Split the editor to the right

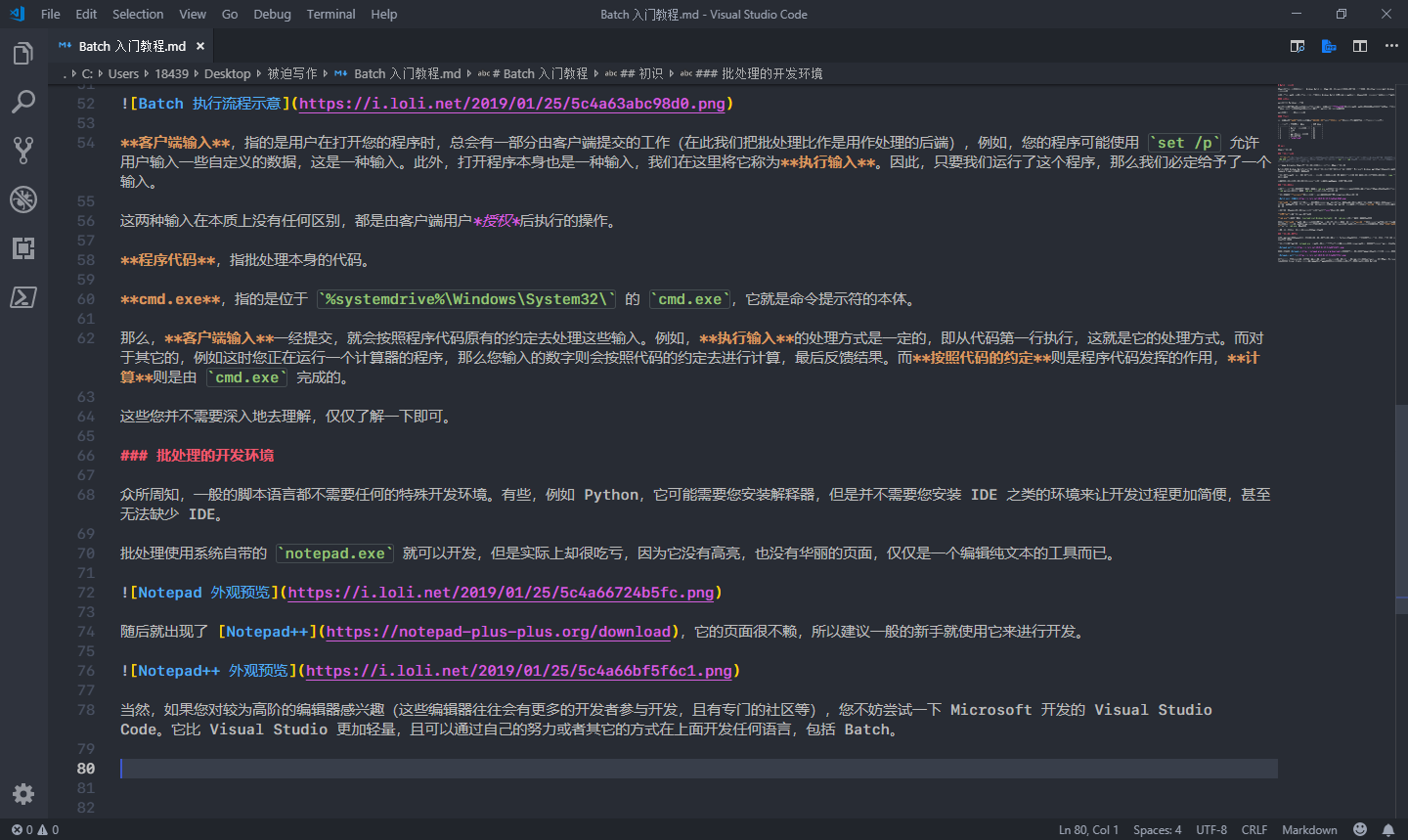[x=1360, y=46]
